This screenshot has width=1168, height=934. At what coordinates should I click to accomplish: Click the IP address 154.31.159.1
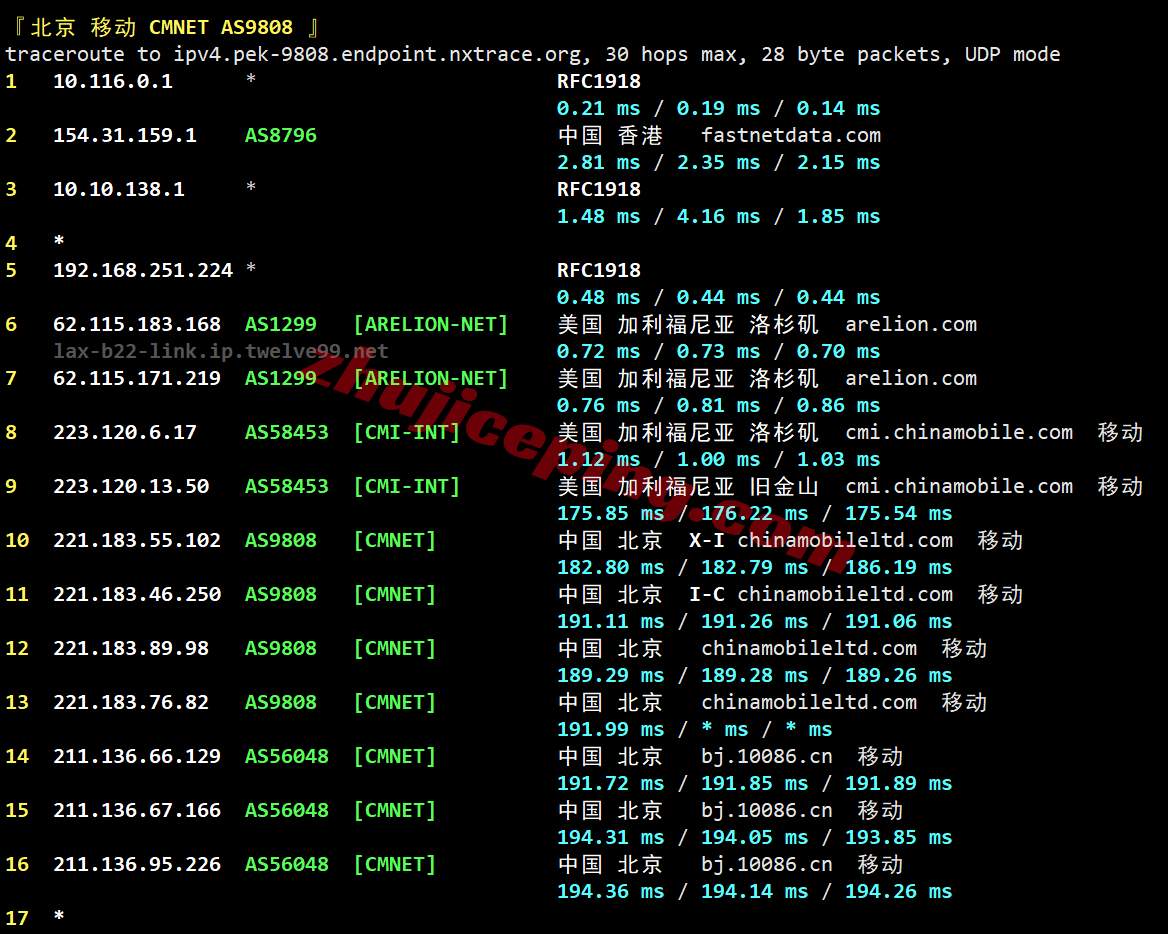tap(124, 136)
